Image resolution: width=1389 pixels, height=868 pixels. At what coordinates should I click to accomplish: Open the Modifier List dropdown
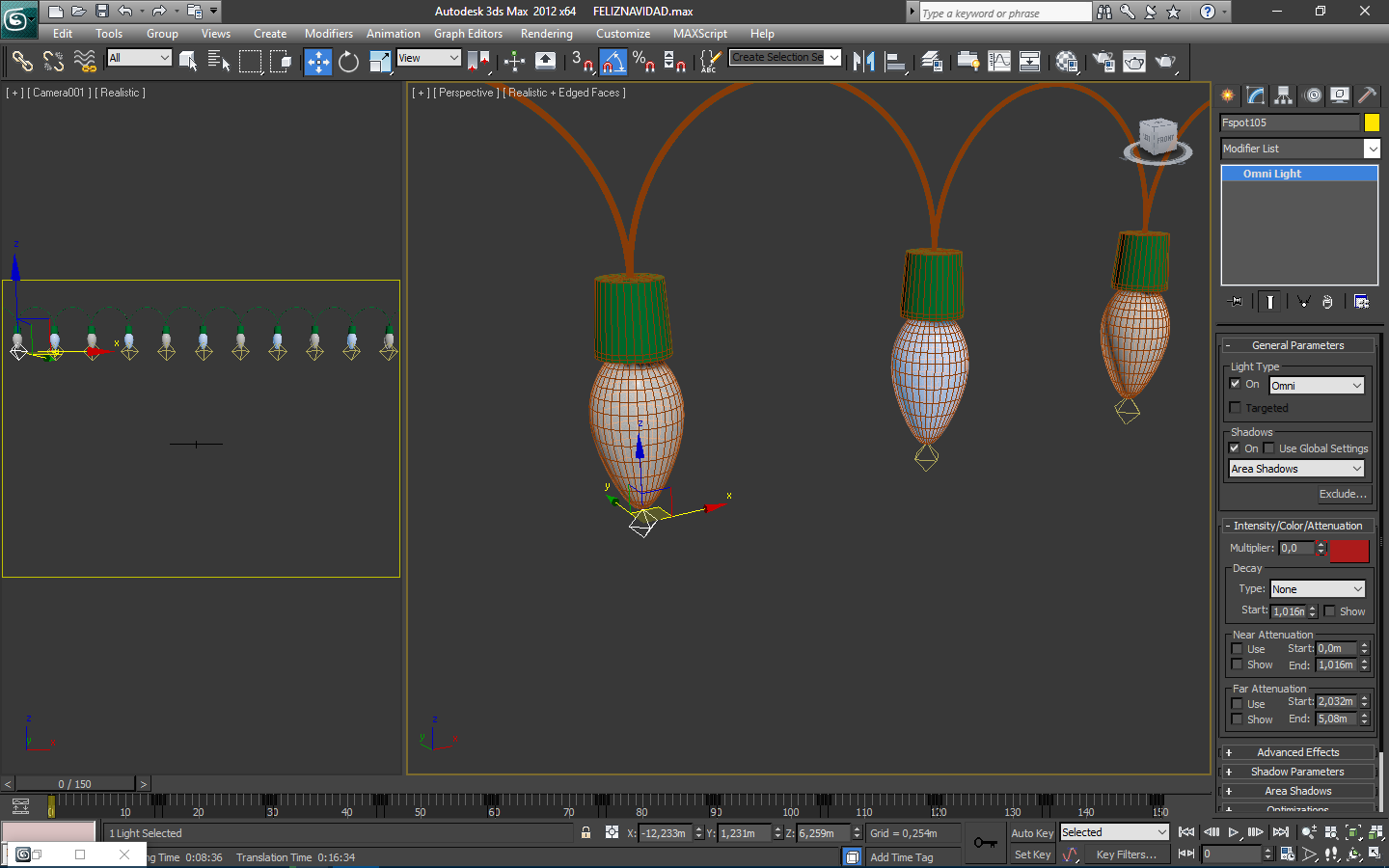(1300, 149)
